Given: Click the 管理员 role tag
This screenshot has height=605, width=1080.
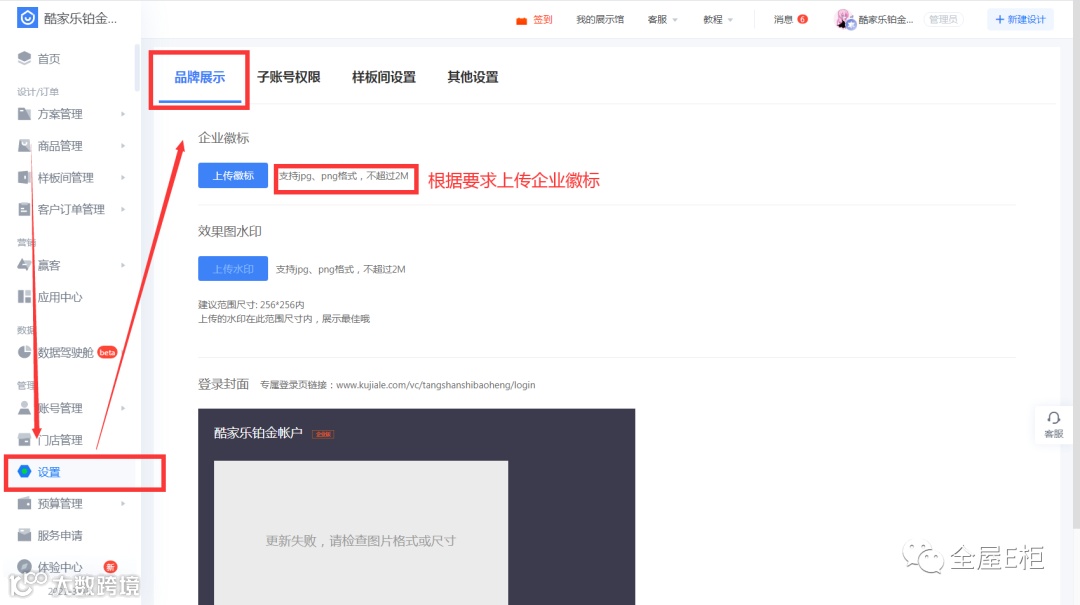Looking at the screenshot, I should [x=943, y=19].
